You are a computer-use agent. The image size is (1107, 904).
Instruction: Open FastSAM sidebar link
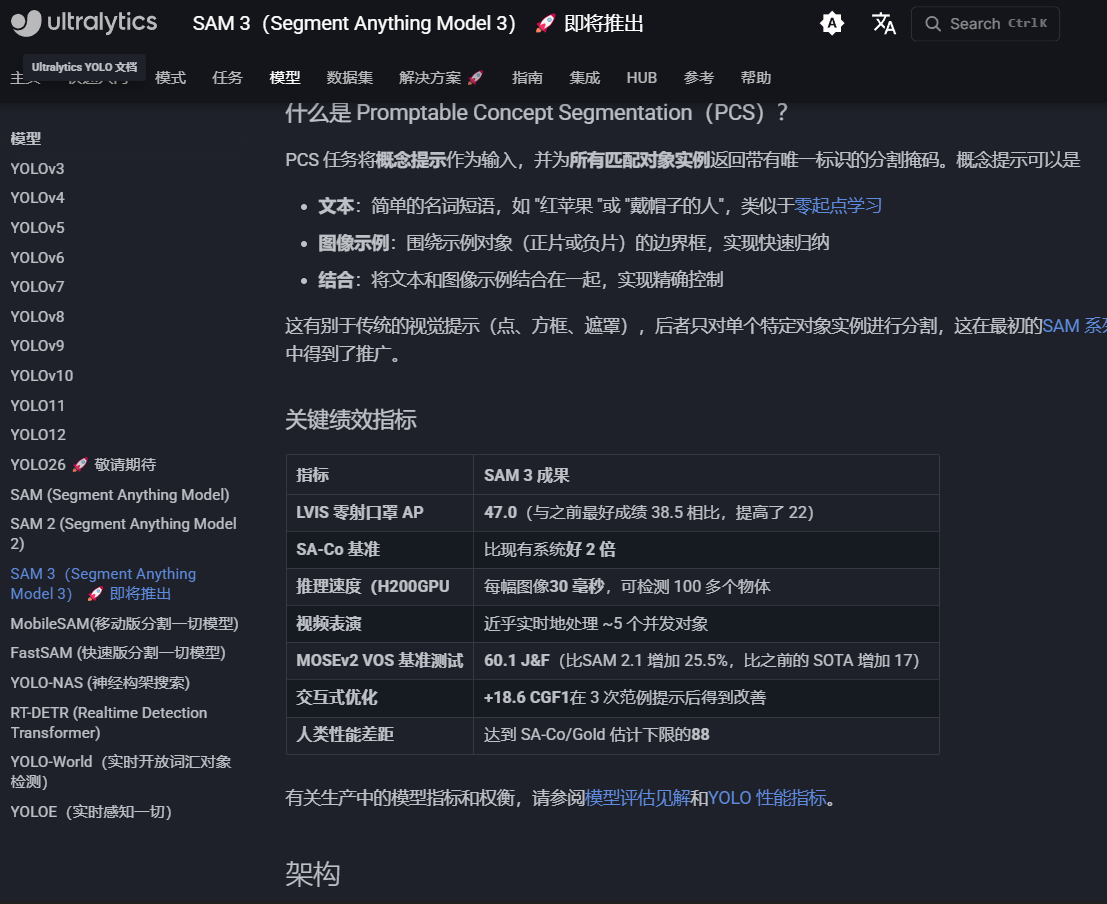click(118, 653)
